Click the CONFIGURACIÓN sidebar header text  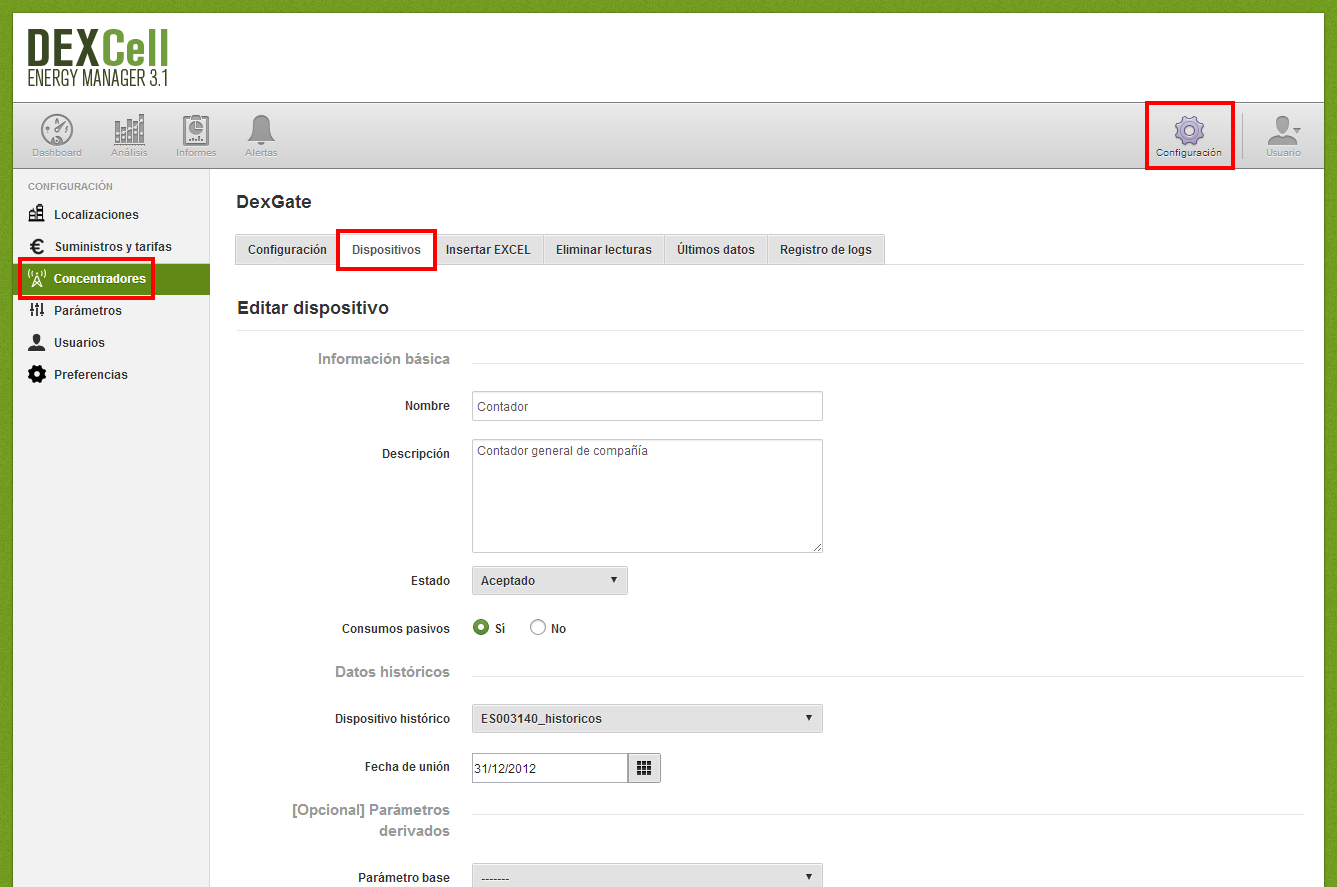click(70, 187)
